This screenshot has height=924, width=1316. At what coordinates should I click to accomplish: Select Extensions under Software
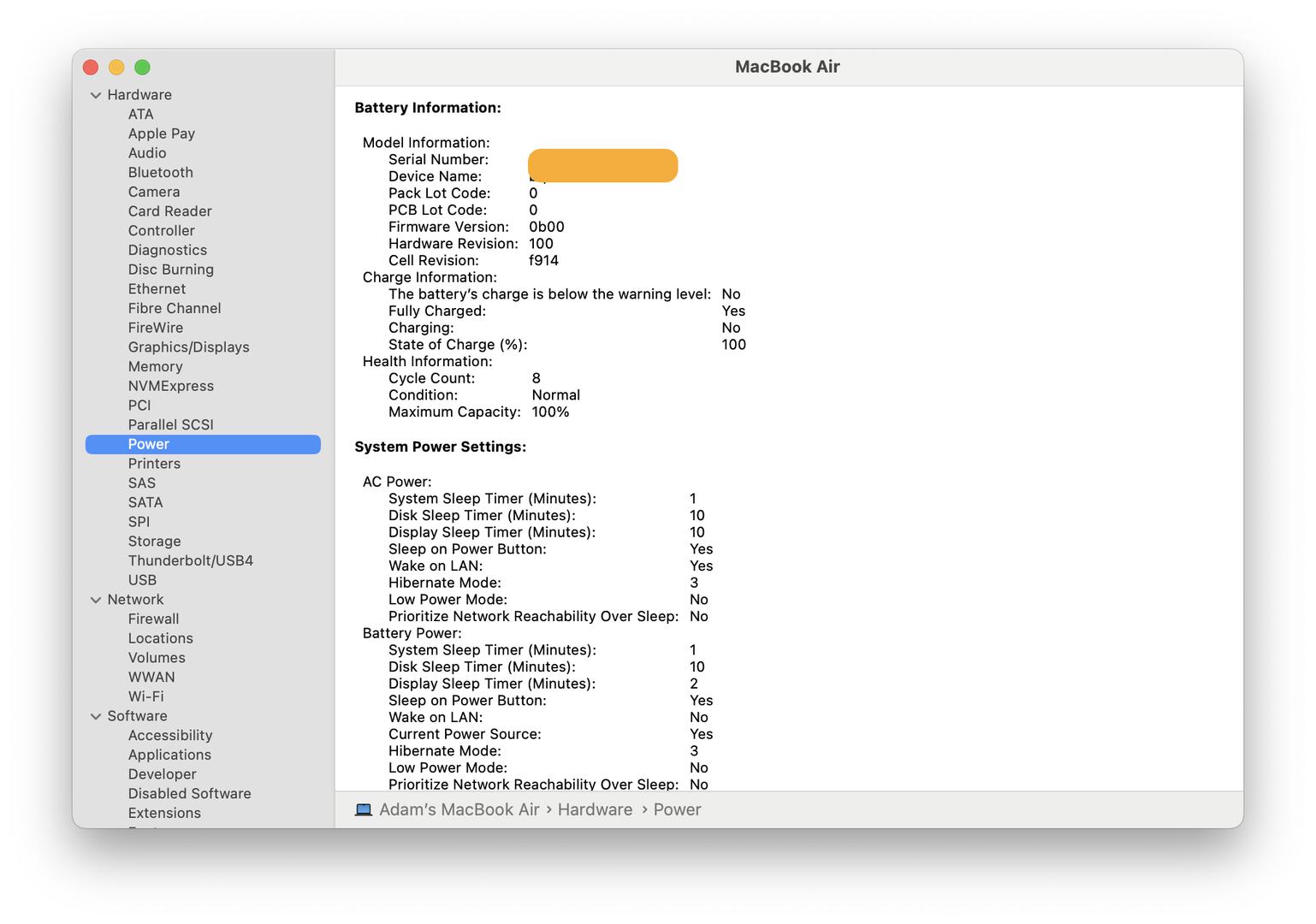pyautogui.click(x=164, y=813)
